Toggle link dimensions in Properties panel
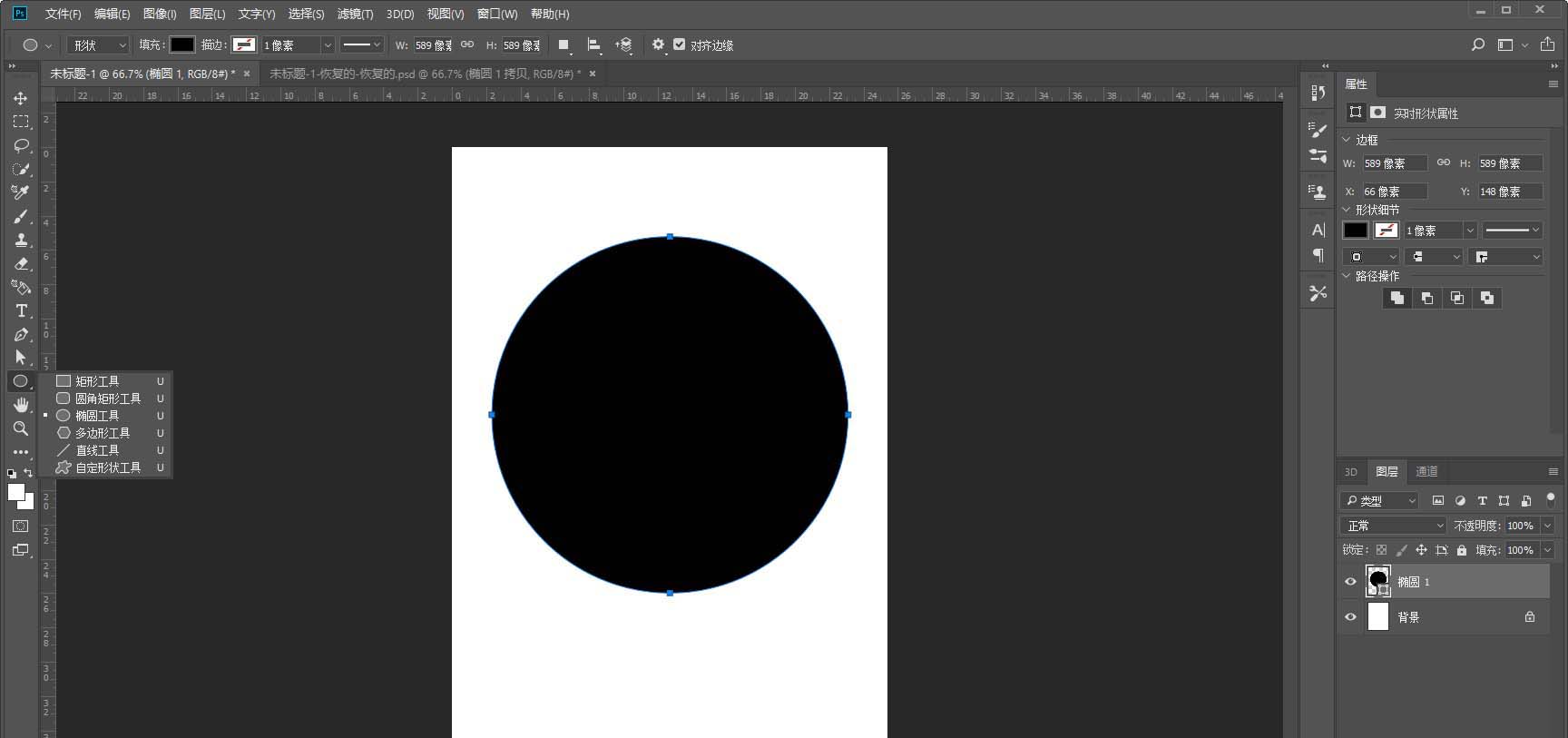 (x=1444, y=163)
